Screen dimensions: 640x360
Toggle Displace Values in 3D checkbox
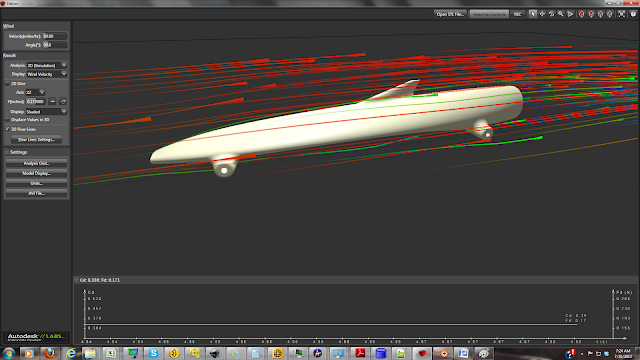coord(7,120)
